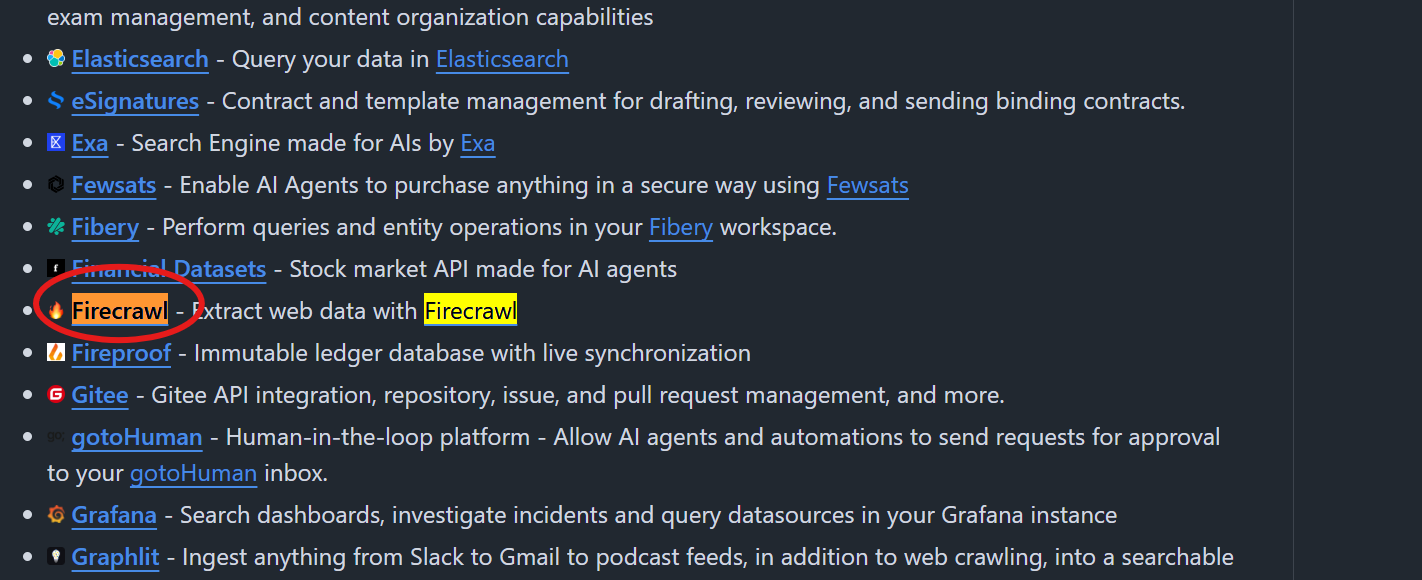Click the Graphlit logo icon
This screenshot has height=580, width=1422.
(x=56, y=556)
